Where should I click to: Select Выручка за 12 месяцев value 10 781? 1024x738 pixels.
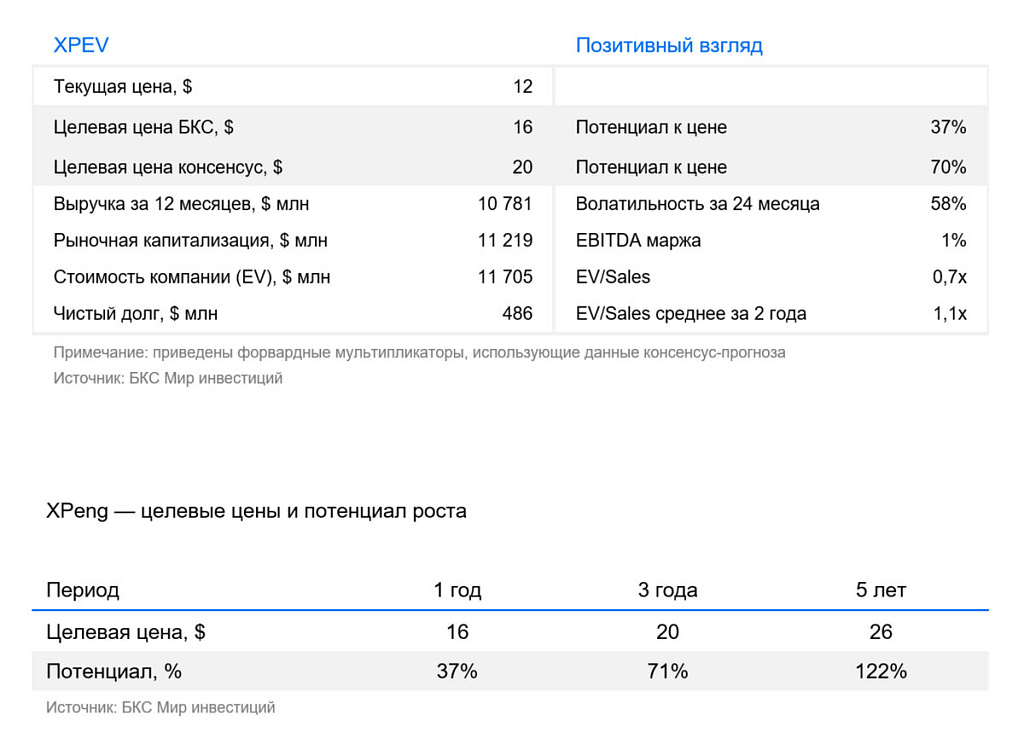pos(505,204)
